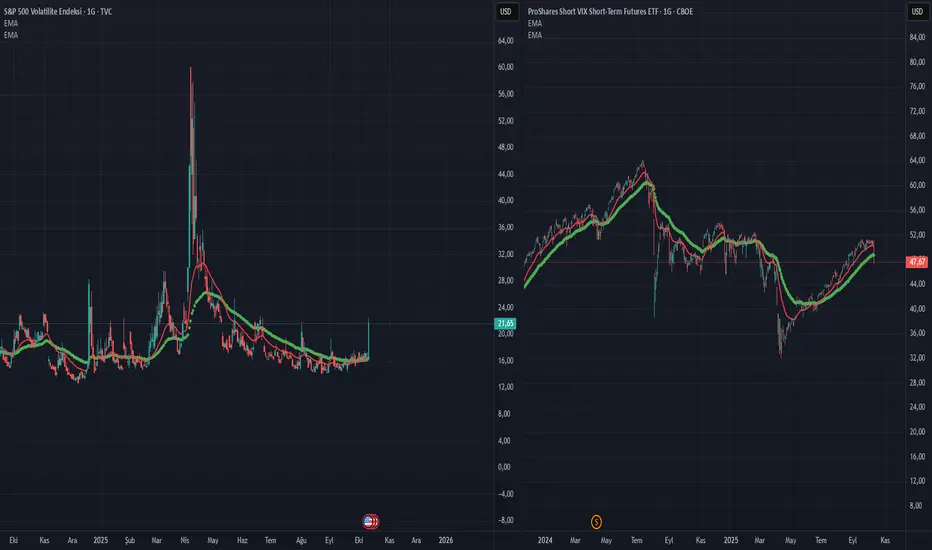Screen dimensions: 932x550
Task: Select the EMA label directly beneath the ProShares title
Action: coord(535,23)
